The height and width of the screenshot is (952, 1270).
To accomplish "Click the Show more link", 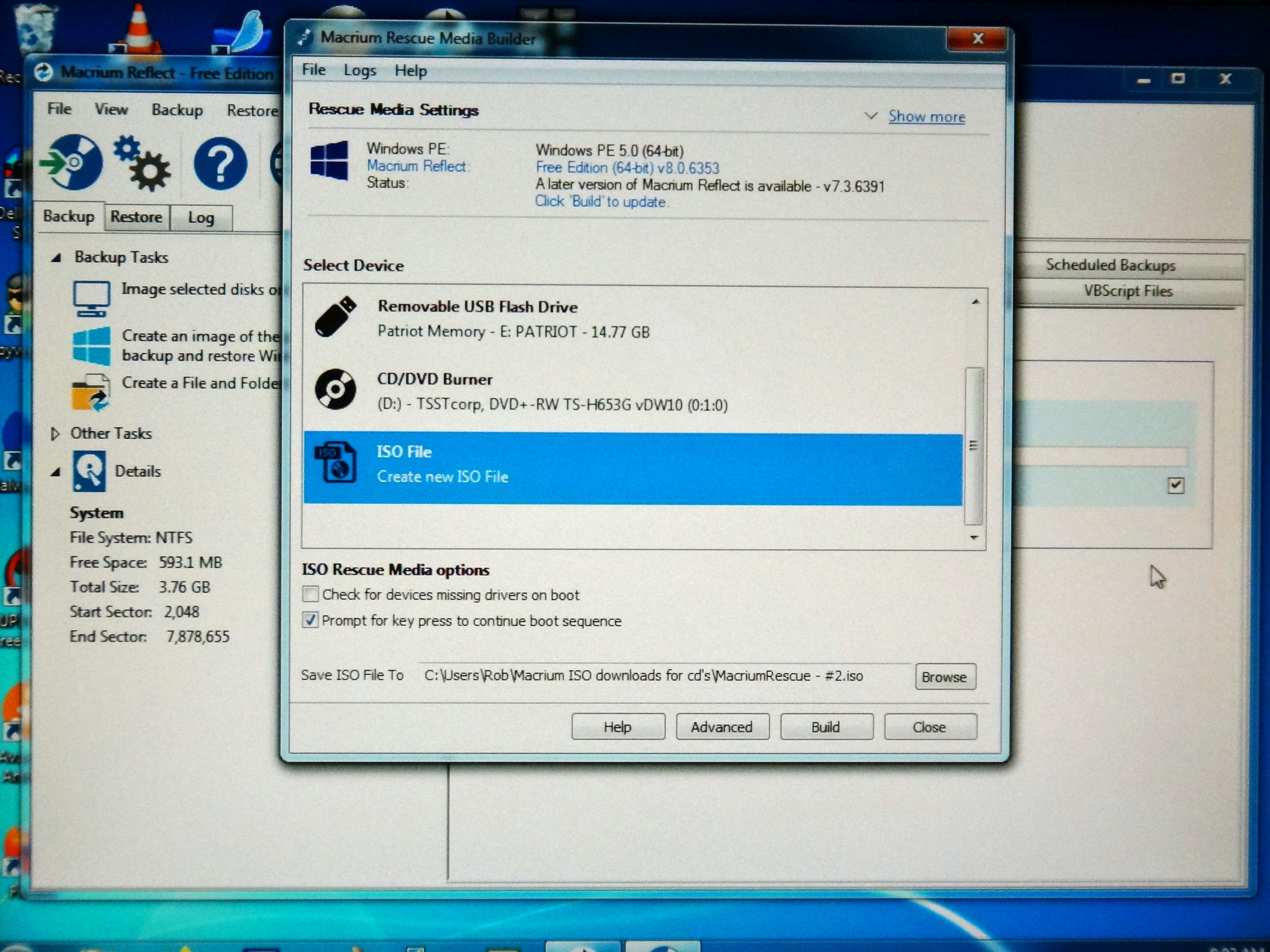I will pos(927,117).
